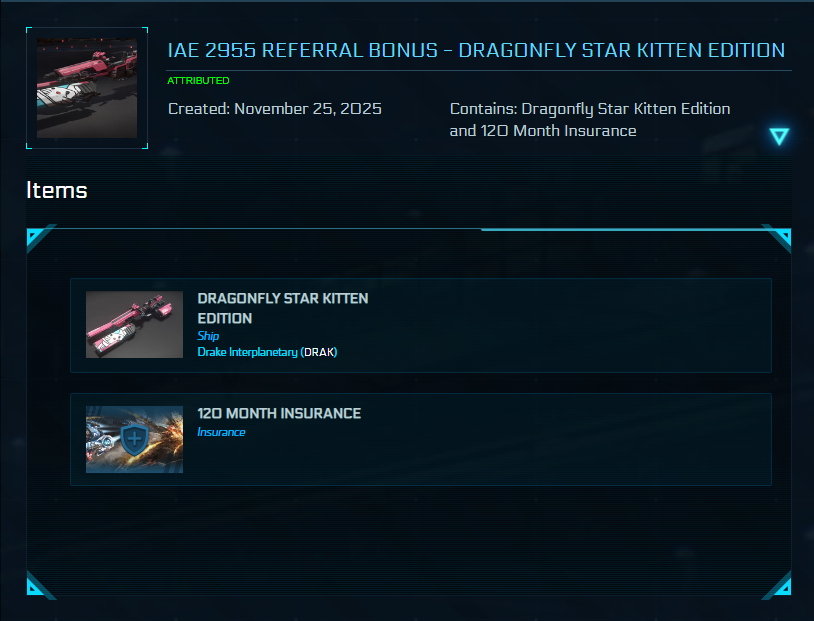This screenshot has height=621, width=814.
Task: Click the insurance shield icon image
Action: (x=134, y=439)
